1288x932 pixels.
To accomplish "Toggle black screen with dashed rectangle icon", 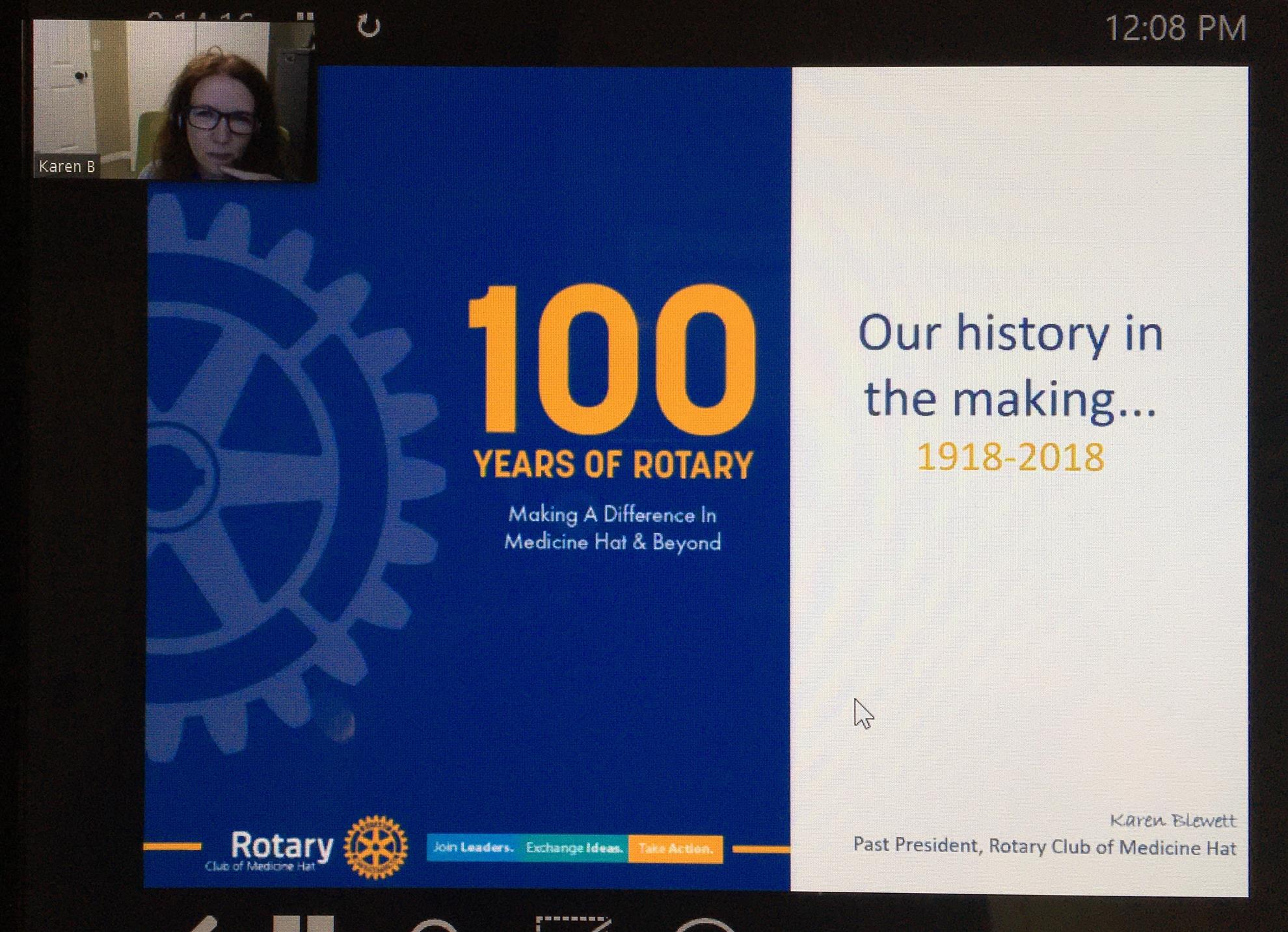I will click(x=572, y=924).
